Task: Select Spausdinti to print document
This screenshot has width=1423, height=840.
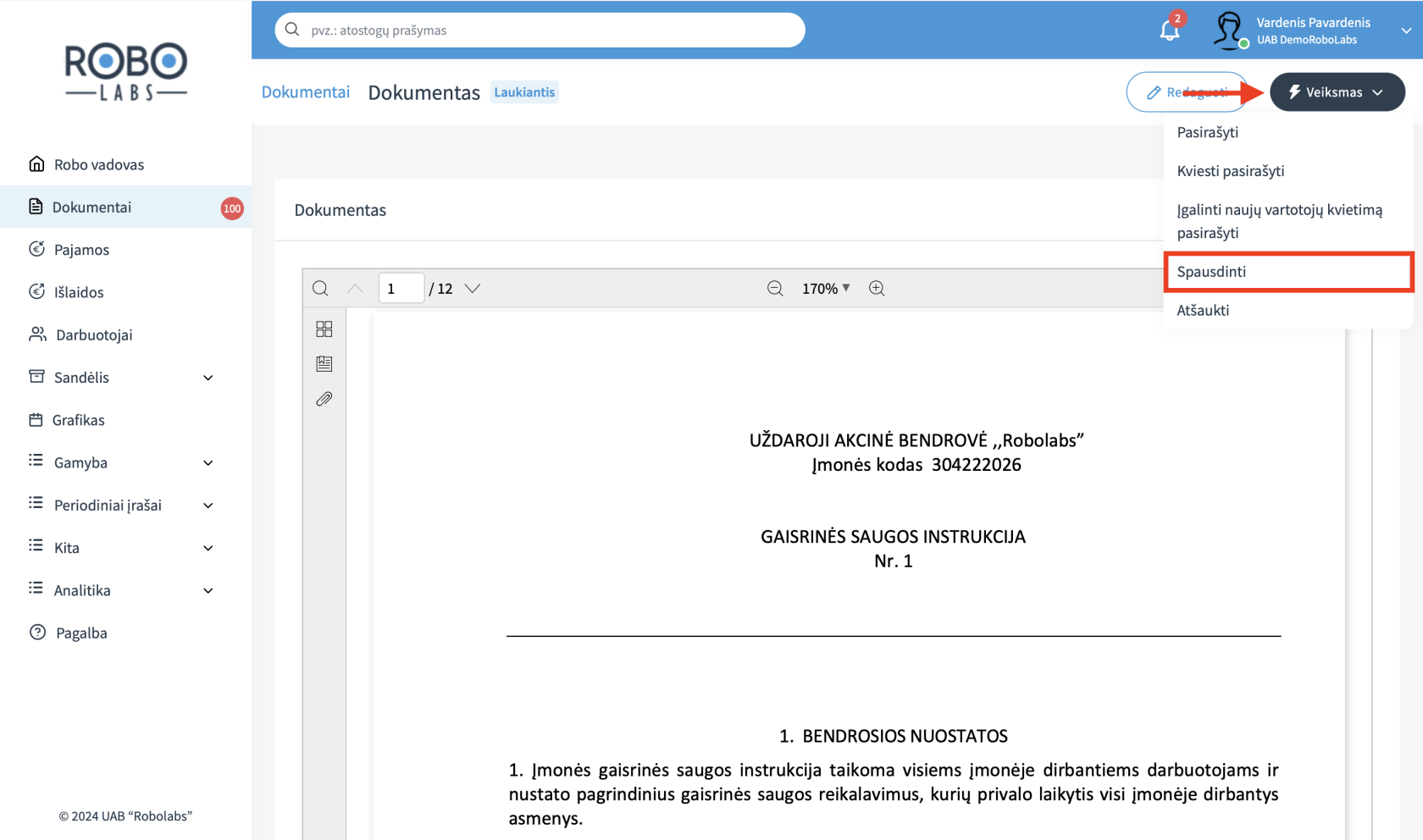Action: [x=1288, y=272]
